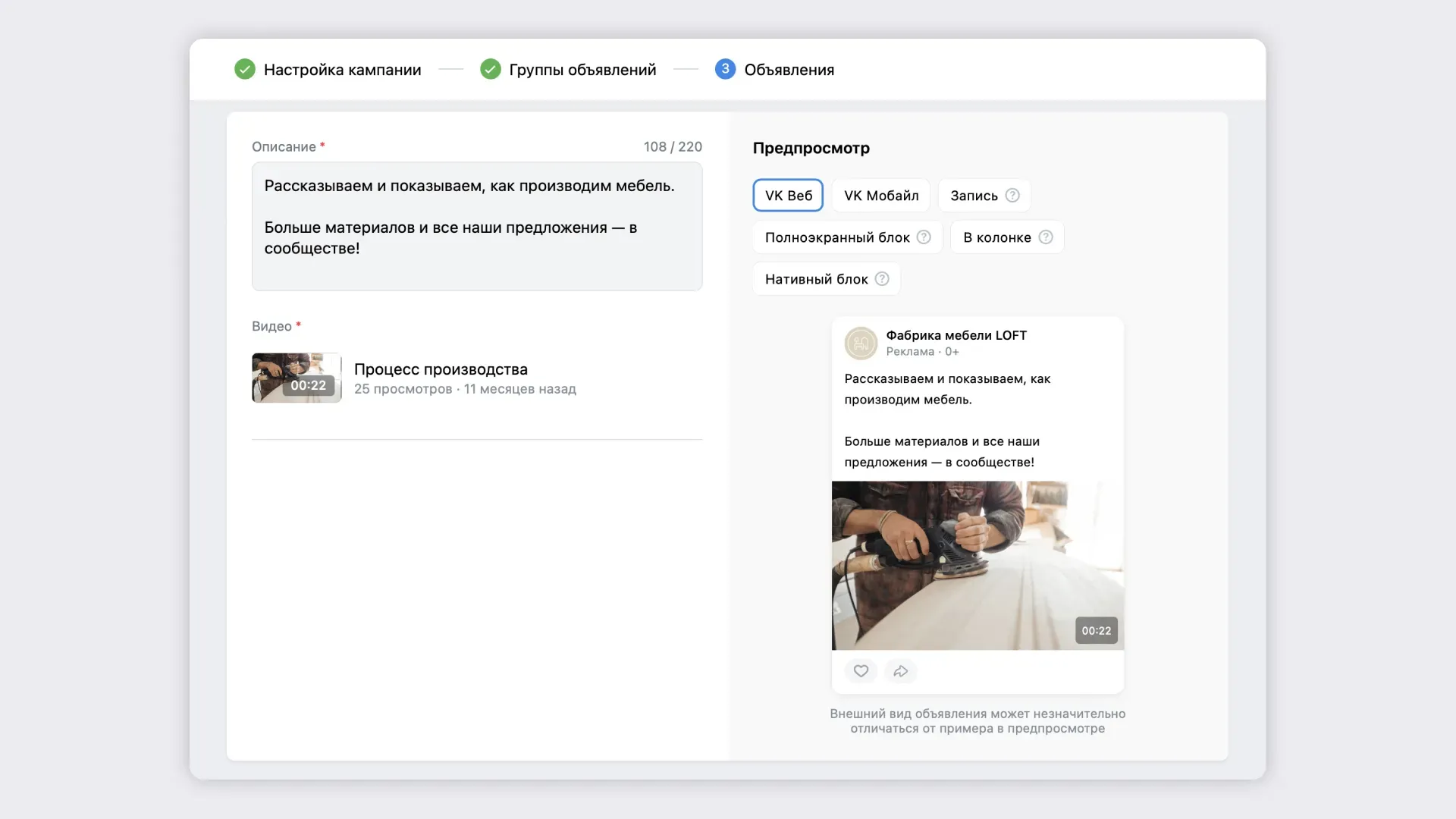Click '25 просмотров · 11 месяцев назад' text
This screenshot has height=819, width=1456.
click(465, 389)
